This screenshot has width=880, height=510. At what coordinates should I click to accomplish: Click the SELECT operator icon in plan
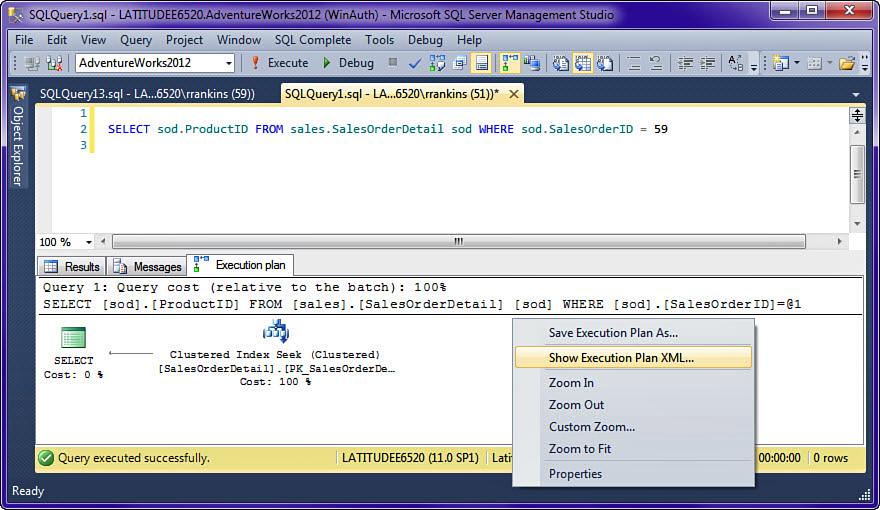click(73, 338)
